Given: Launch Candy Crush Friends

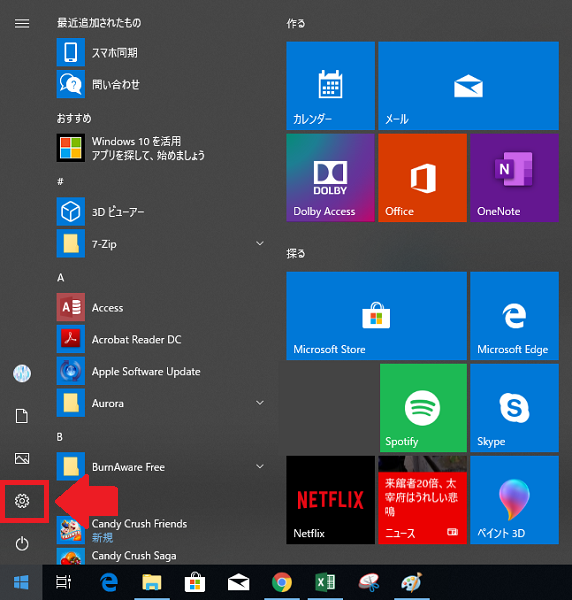Looking at the screenshot, I should pos(161,530).
